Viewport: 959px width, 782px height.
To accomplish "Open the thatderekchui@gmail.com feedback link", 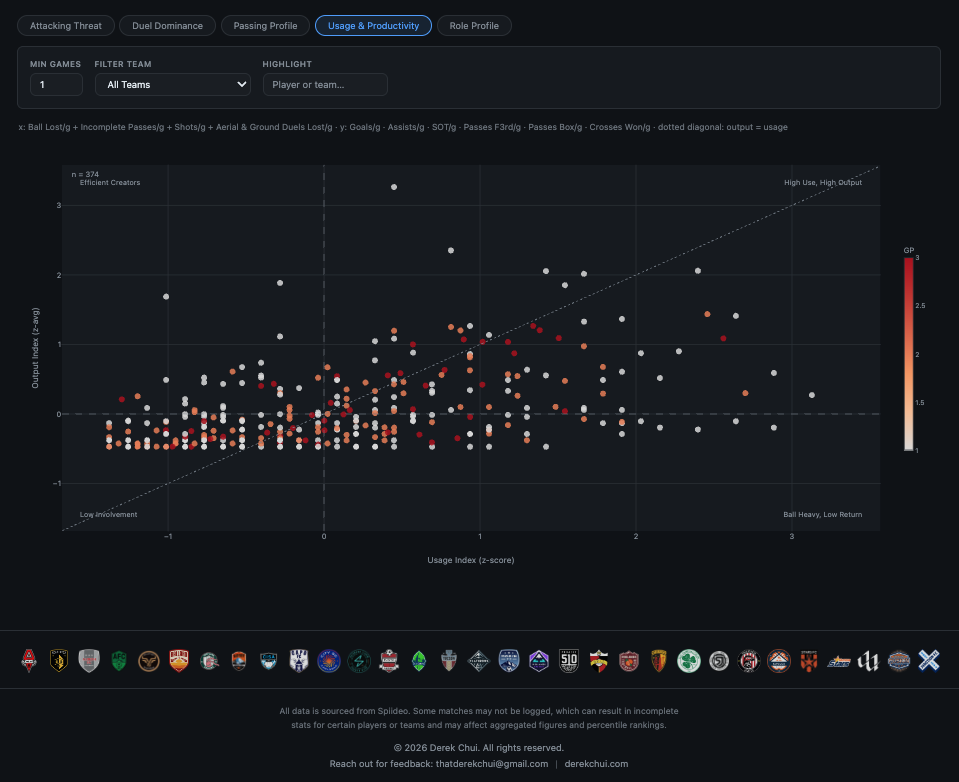I will [x=492, y=764].
